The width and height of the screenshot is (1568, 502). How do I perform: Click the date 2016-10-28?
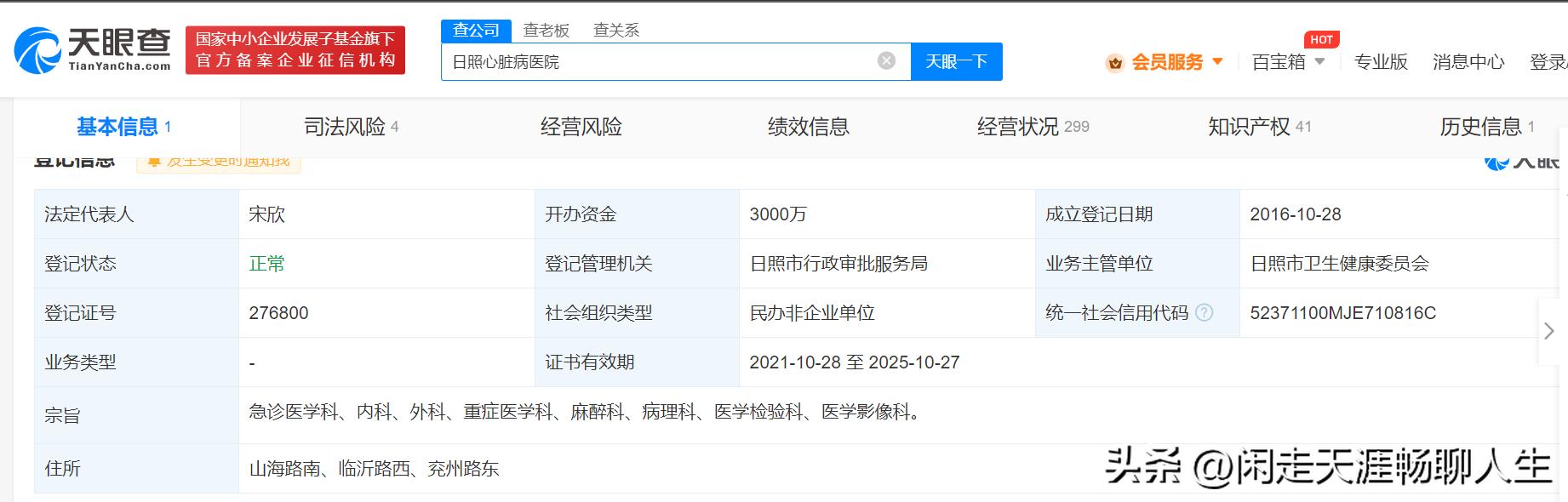tap(1295, 214)
